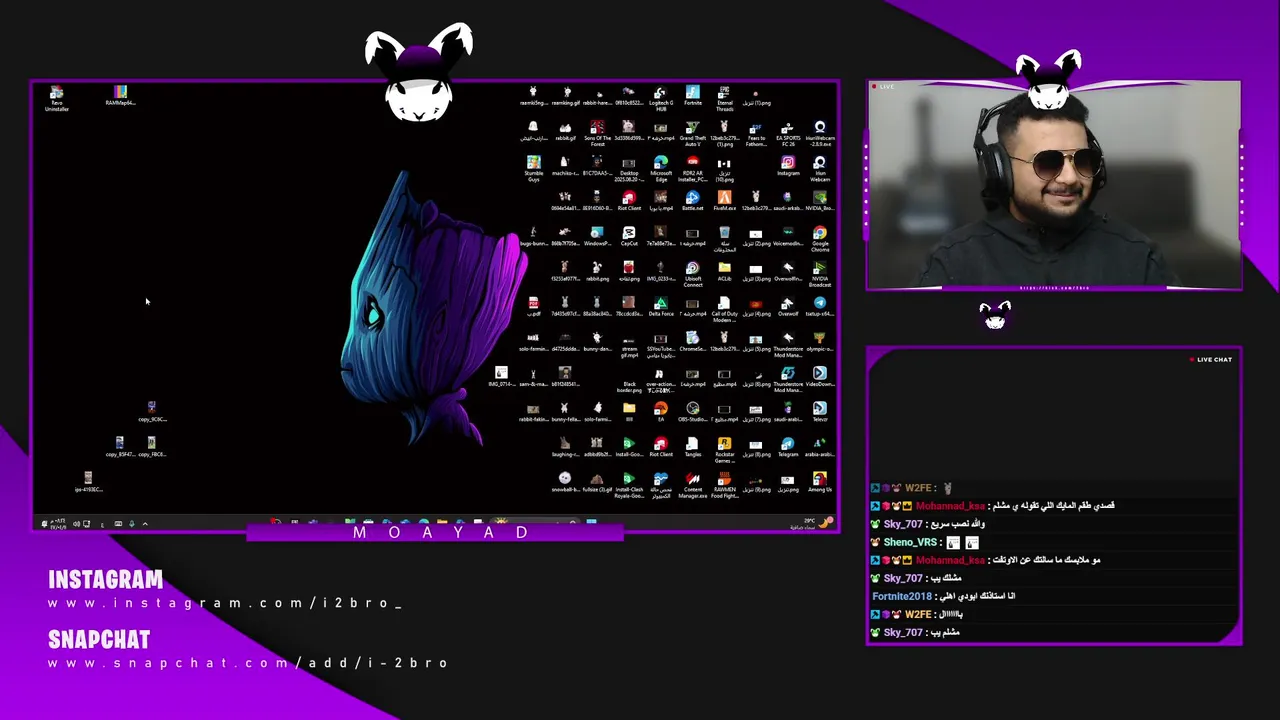Open the Telegram desktop shortcut

788,446
